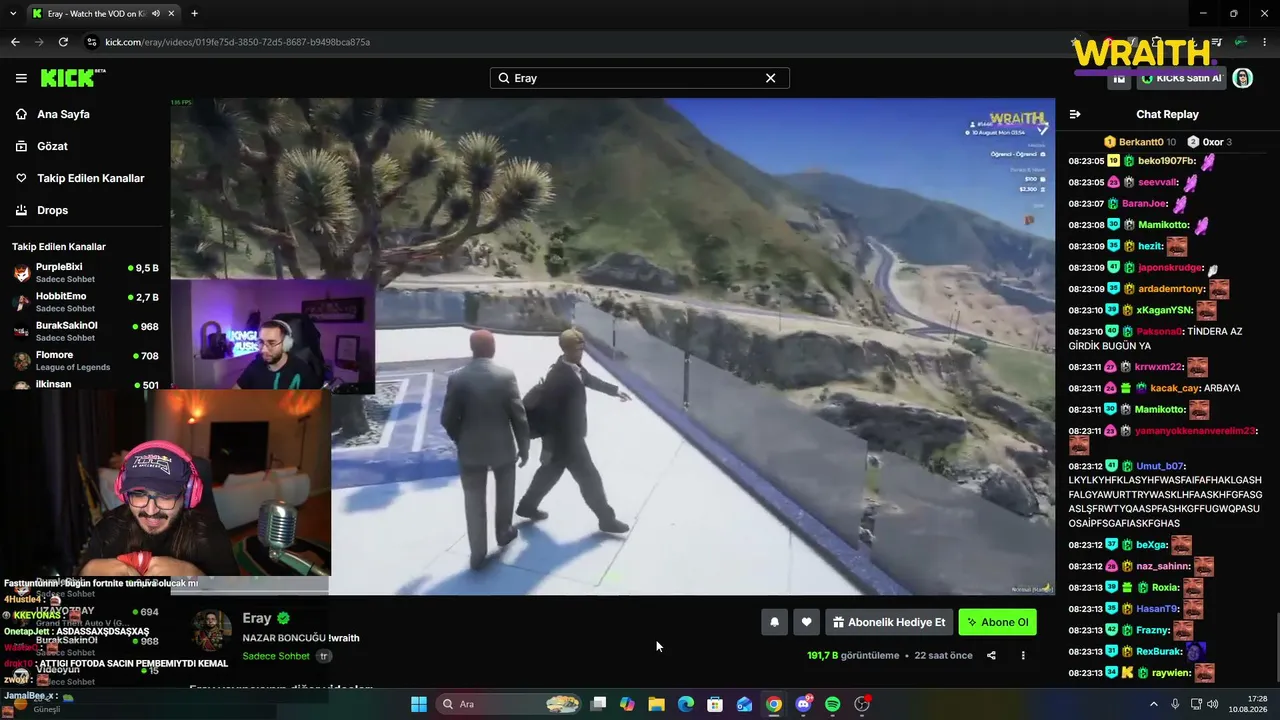Click the GTA video player
The image size is (1280, 720).
point(612,346)
